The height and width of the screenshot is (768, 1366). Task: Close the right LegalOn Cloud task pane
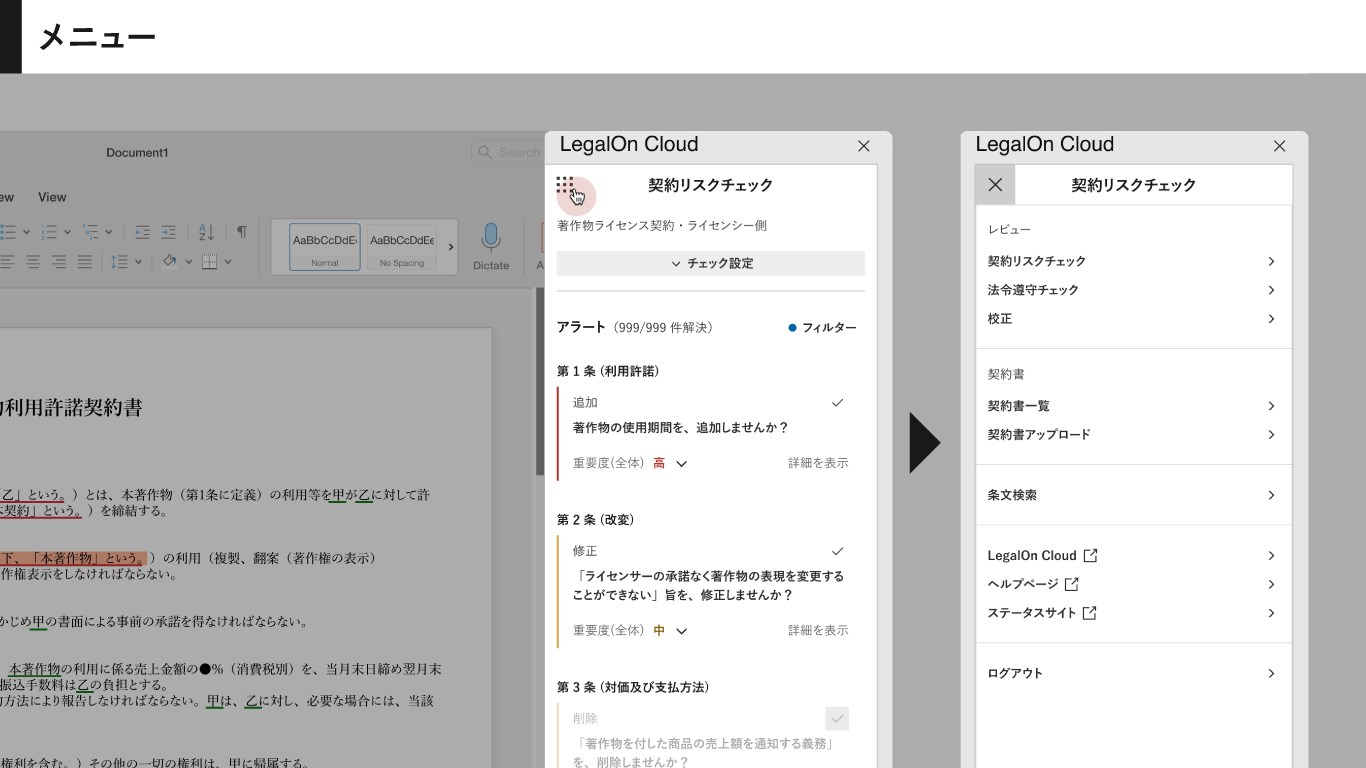[x=1279, y=146]
